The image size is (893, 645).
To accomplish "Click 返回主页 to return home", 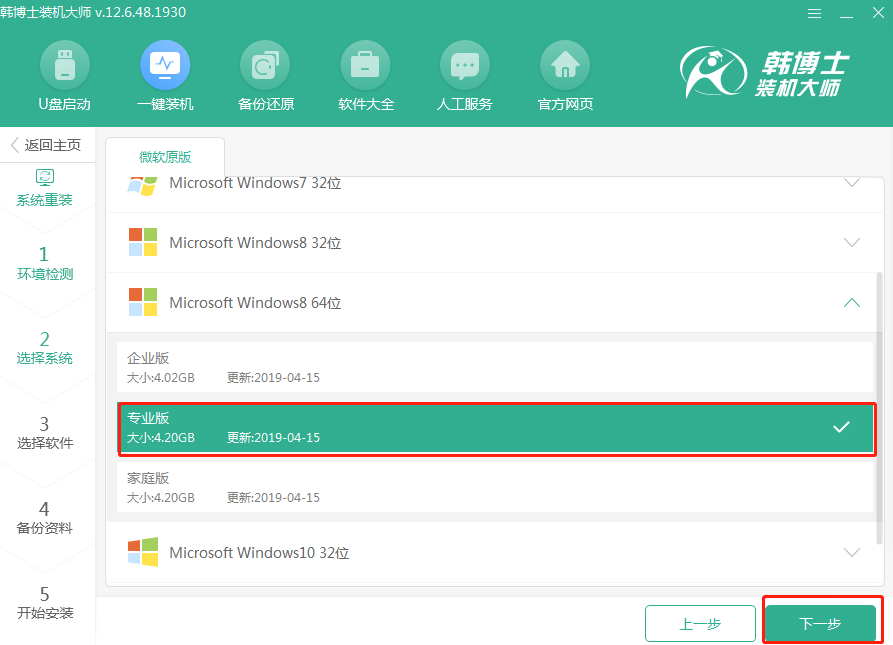I will (x=45, y=145).
